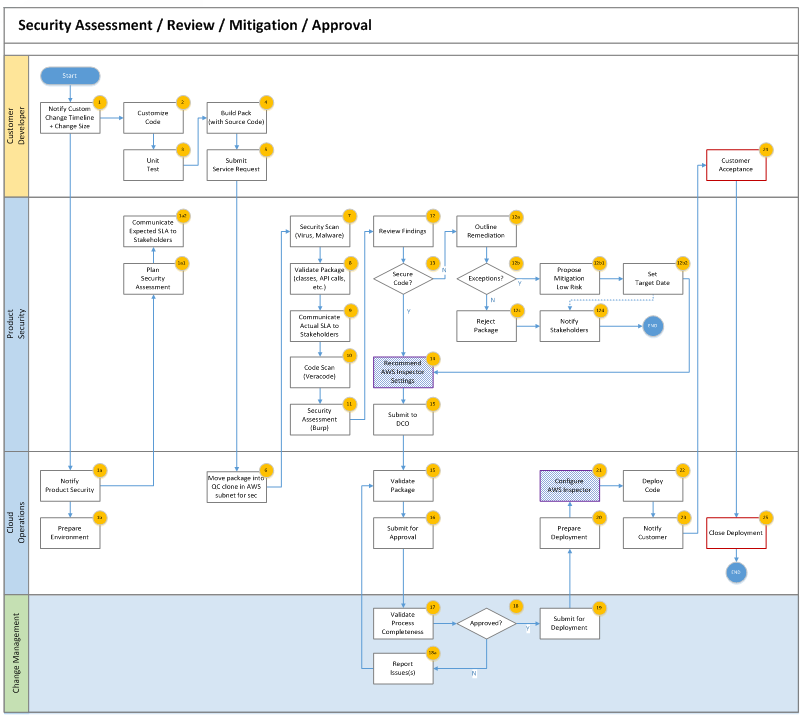Select the 'Approved?' decision diamond
The height and width of the screenshot is (717, 802).
[x=486, y=624]
